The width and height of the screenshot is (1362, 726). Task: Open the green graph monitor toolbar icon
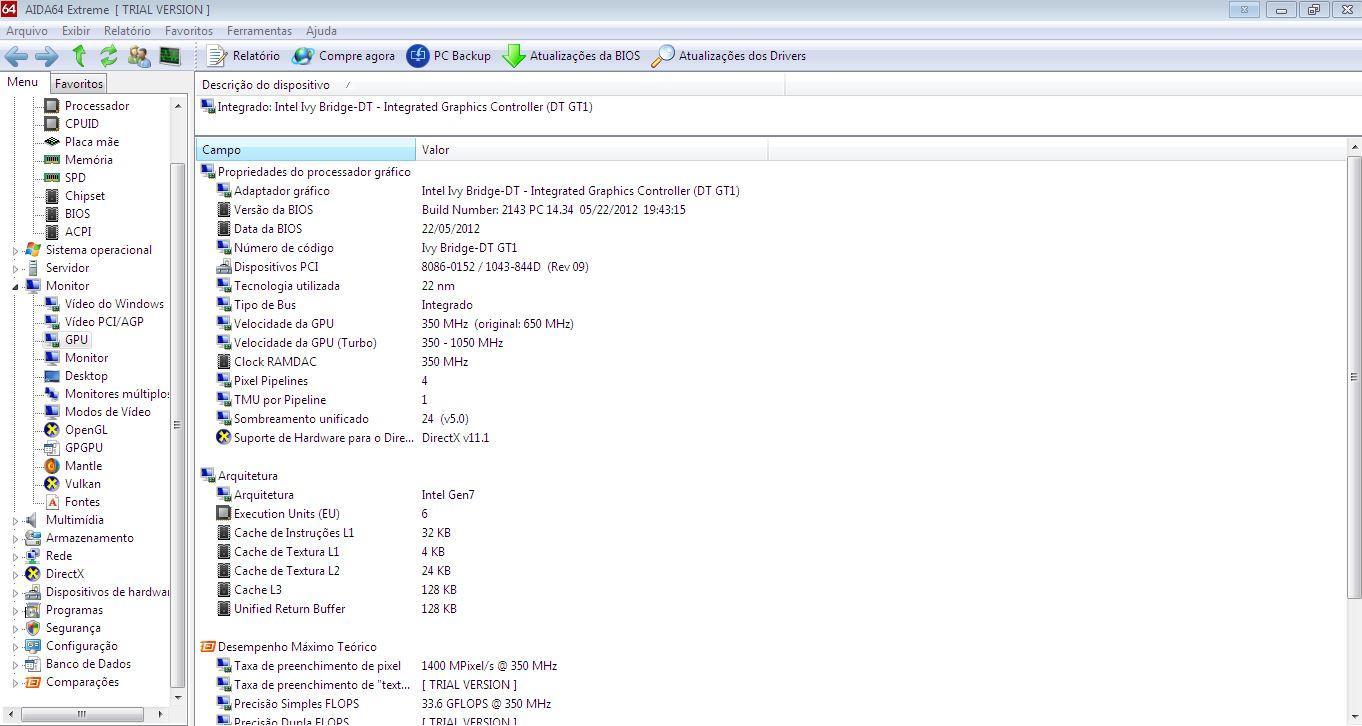click(x=170, y=56)
